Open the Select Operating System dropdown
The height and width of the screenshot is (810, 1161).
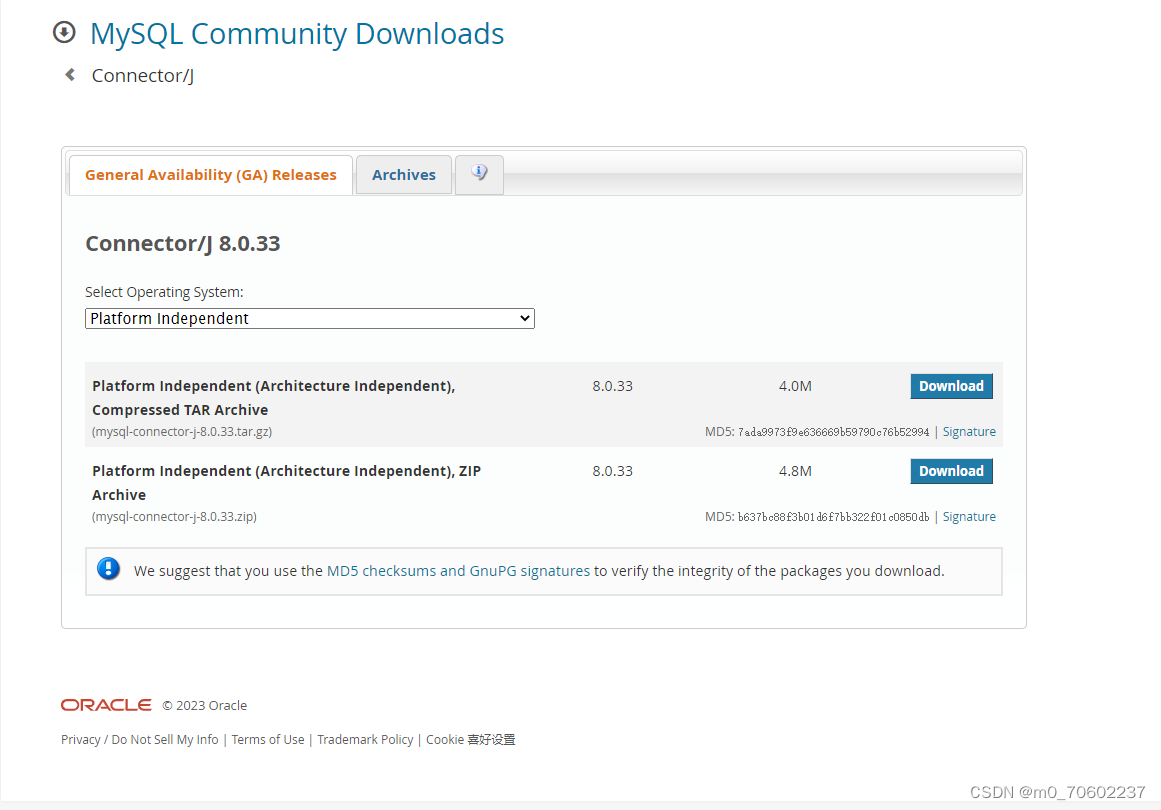[x=310, y=318]
